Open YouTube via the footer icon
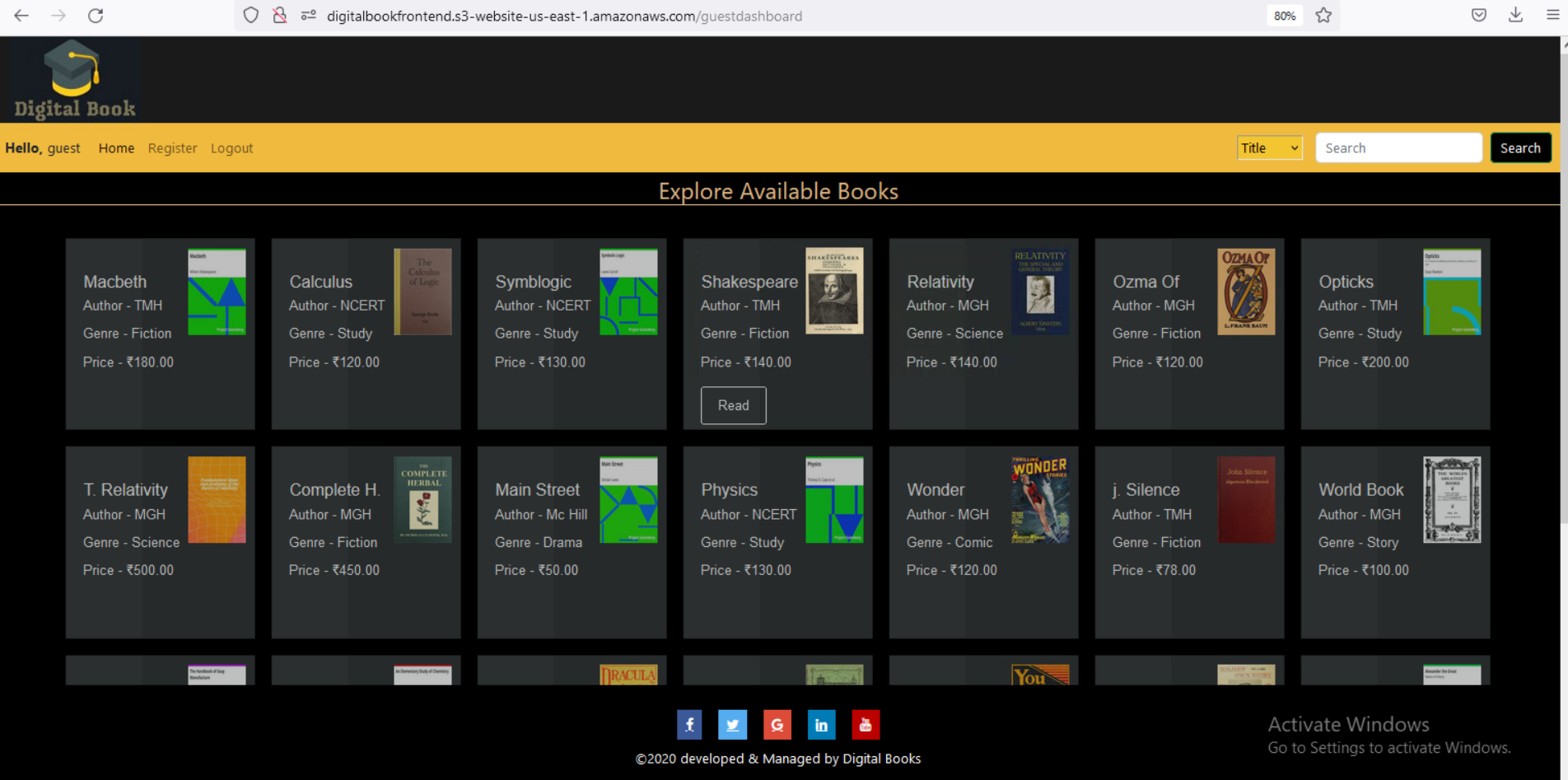This screenshot has width=1568, height=780. click(866, 725)
